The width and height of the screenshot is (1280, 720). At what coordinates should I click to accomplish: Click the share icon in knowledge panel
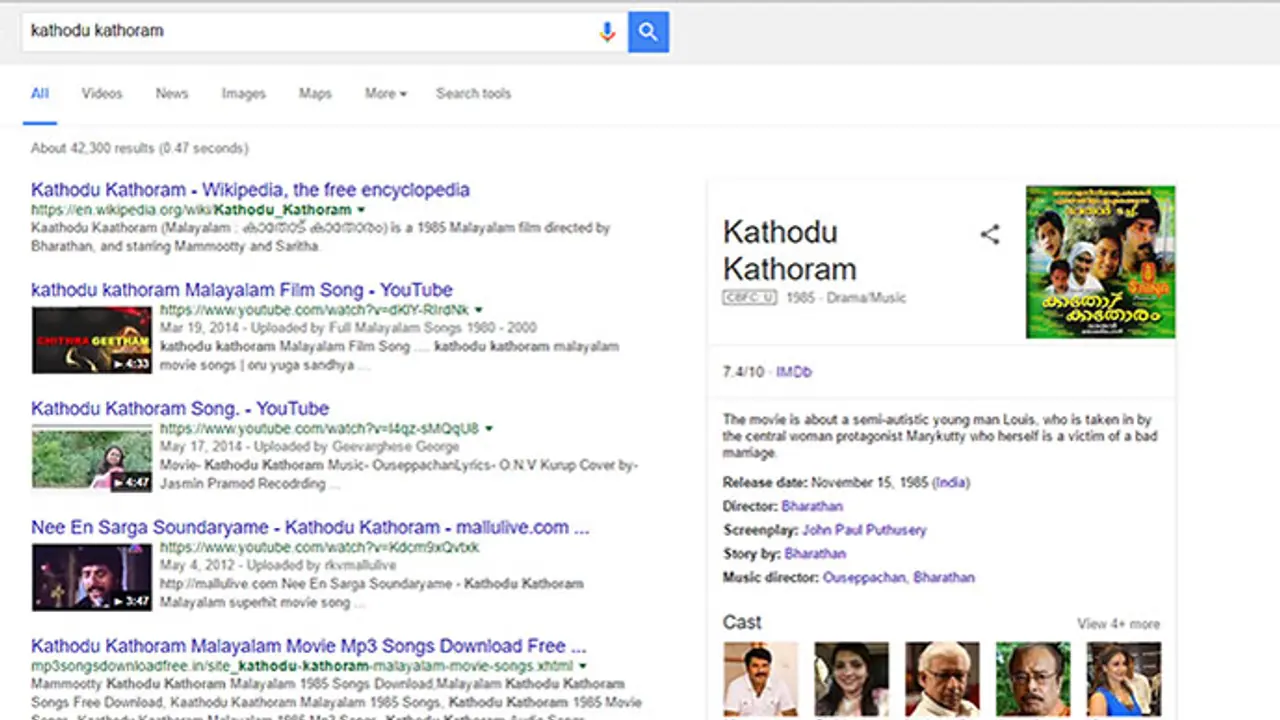pyautogui.click(x=989, y=235)
